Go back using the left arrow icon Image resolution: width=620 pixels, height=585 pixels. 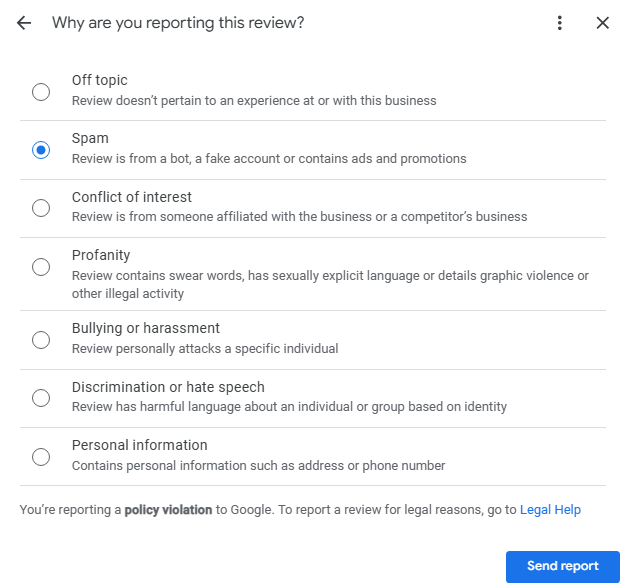[24, 23]
